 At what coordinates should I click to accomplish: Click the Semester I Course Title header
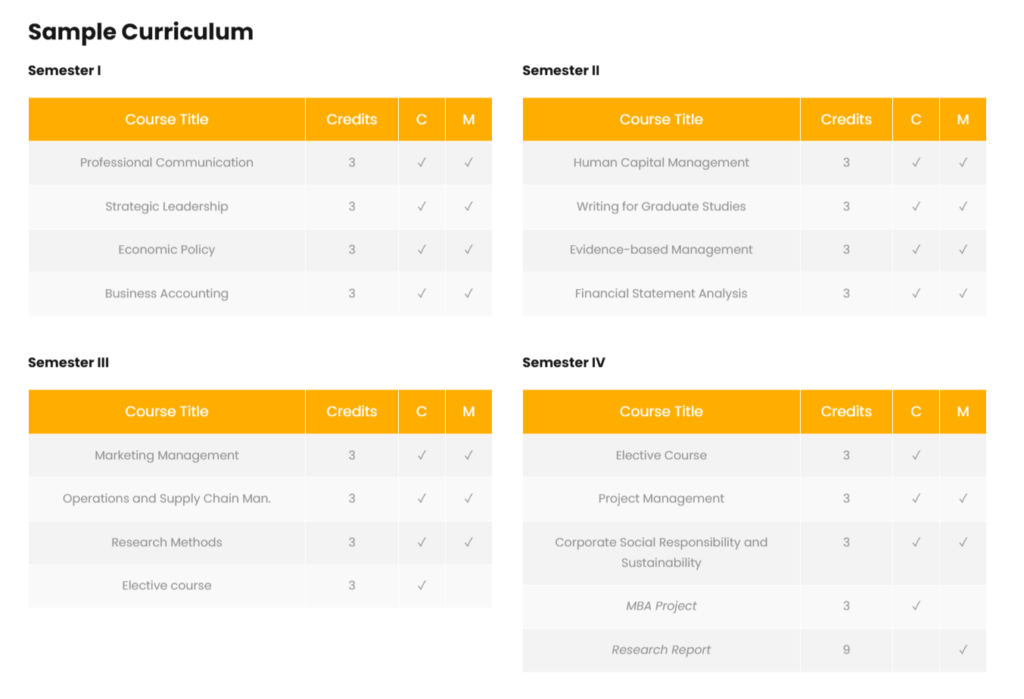coord(166,120)
